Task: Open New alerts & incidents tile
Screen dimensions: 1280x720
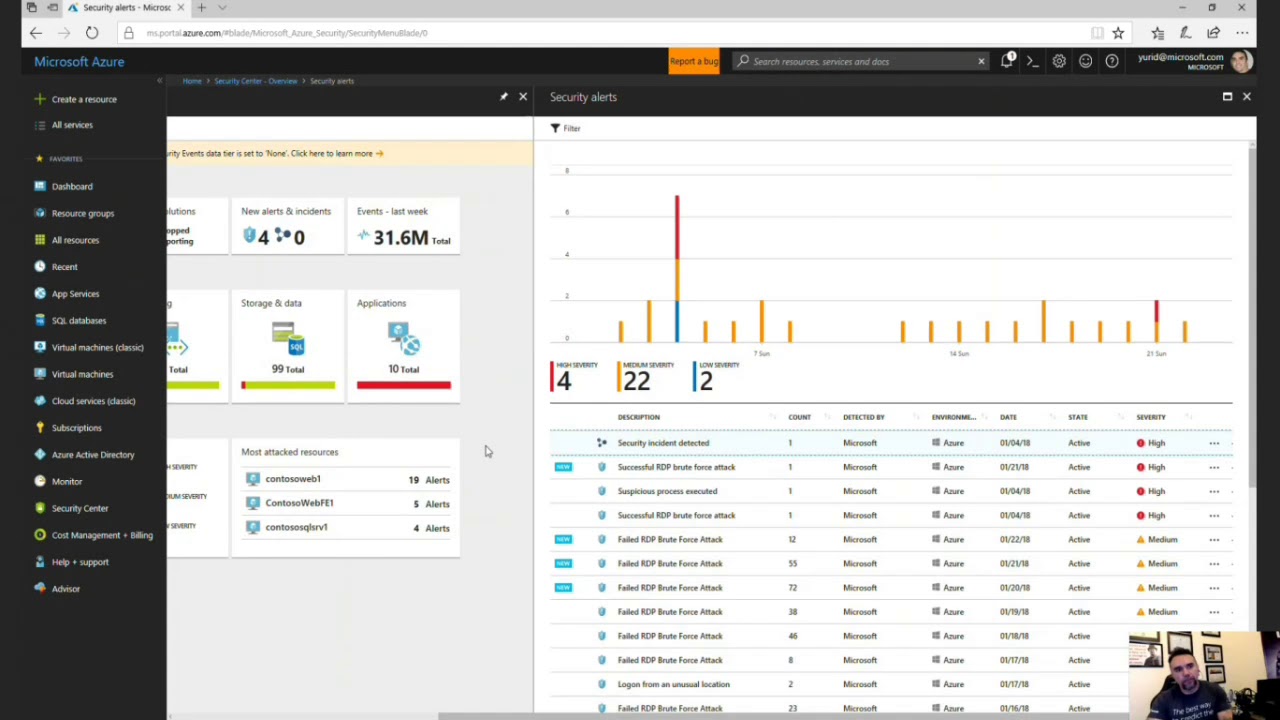Action: 287,226
